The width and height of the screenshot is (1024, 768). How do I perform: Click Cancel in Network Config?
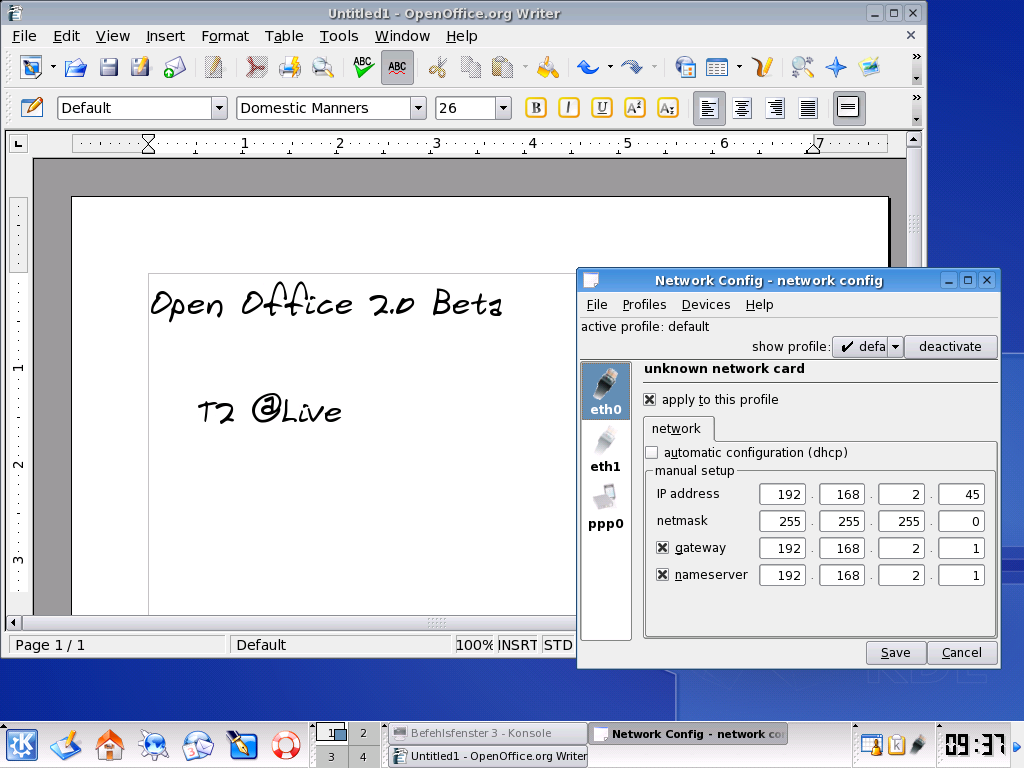pyautogui.click(x=961, y=653)
